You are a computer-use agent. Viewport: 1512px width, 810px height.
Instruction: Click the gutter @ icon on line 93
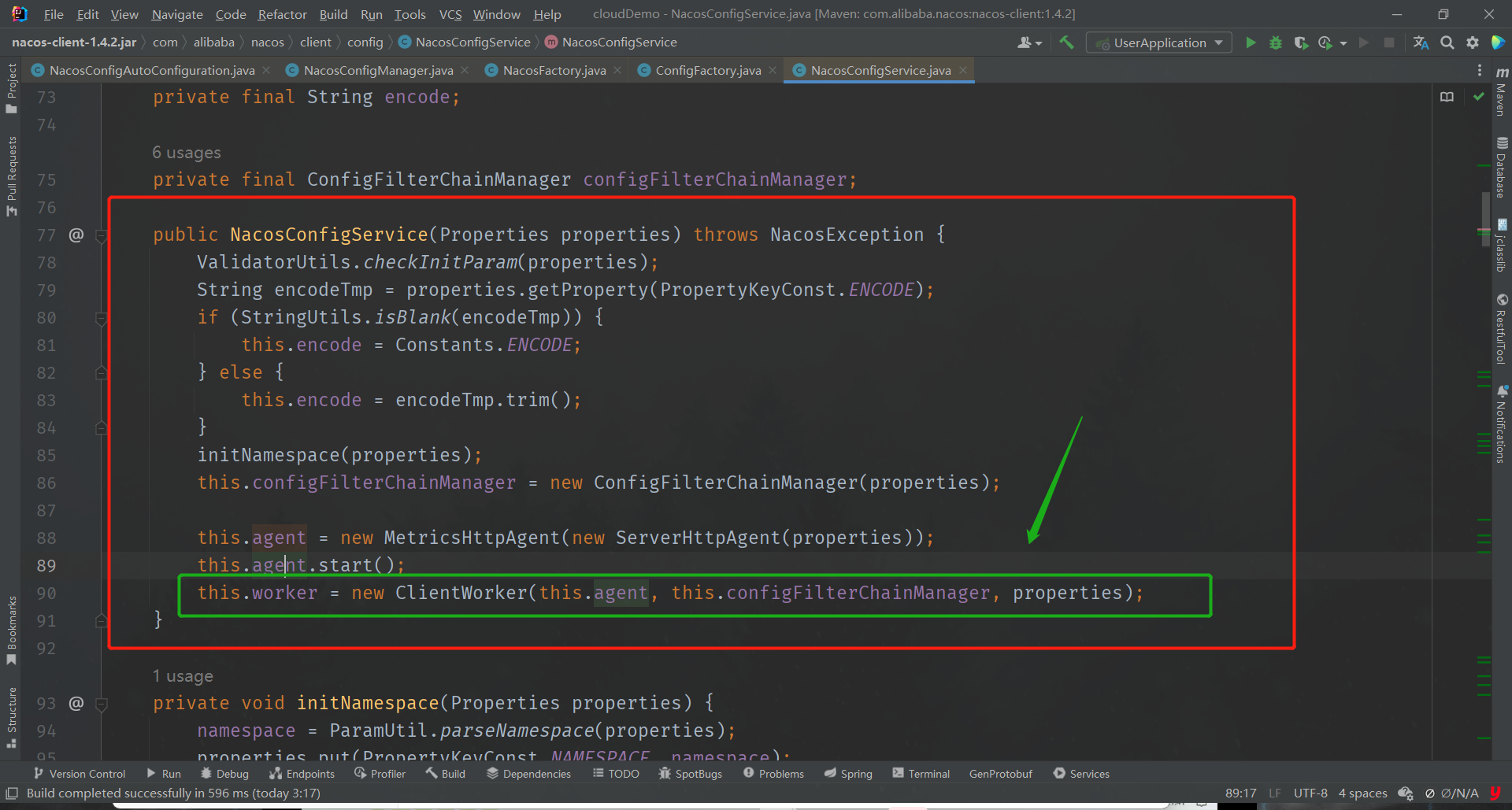[x=76, y=703]
